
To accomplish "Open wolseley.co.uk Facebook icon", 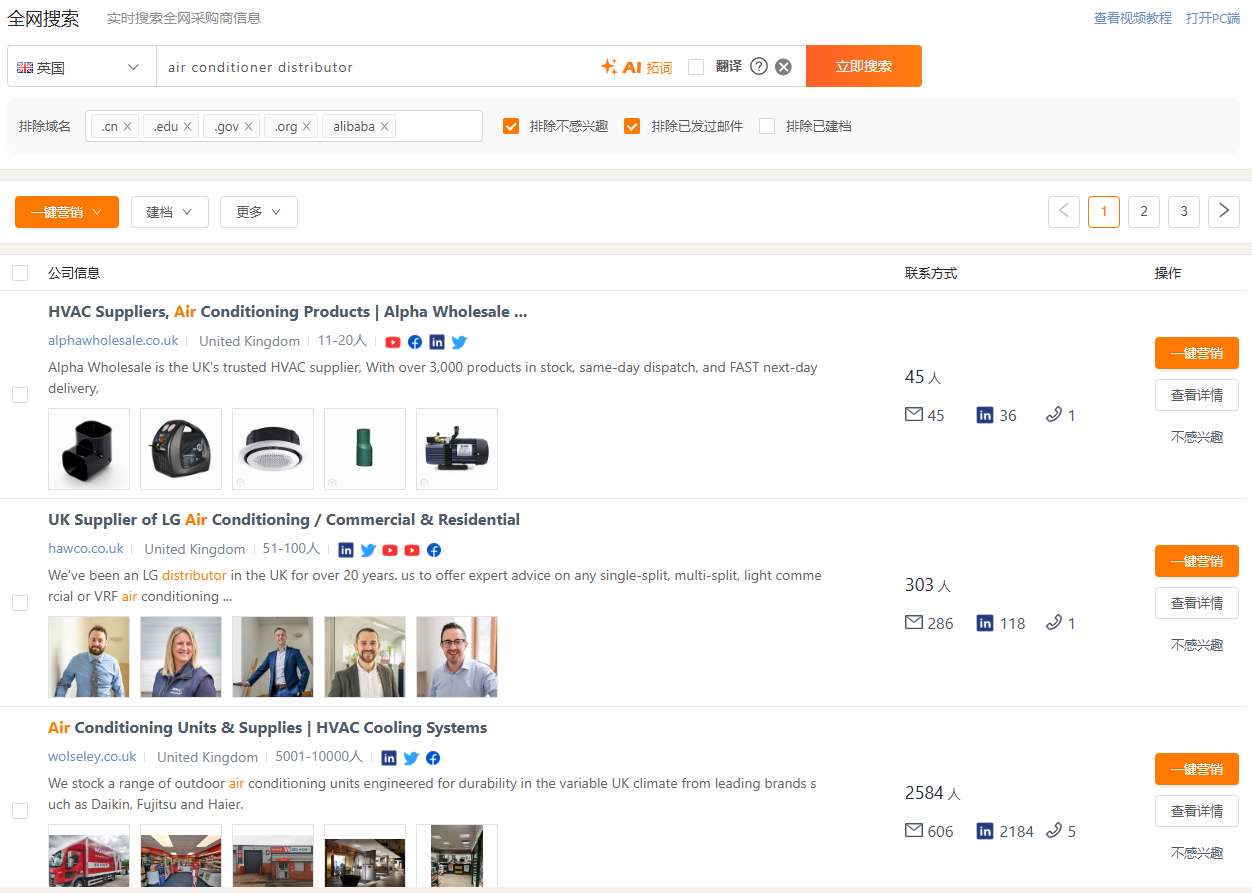I will coord(433,758).
